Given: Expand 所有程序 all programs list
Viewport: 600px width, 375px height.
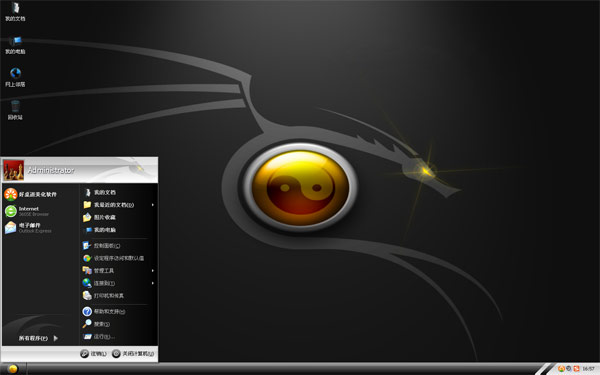Looking at the screenshot, I should [38, 338].
